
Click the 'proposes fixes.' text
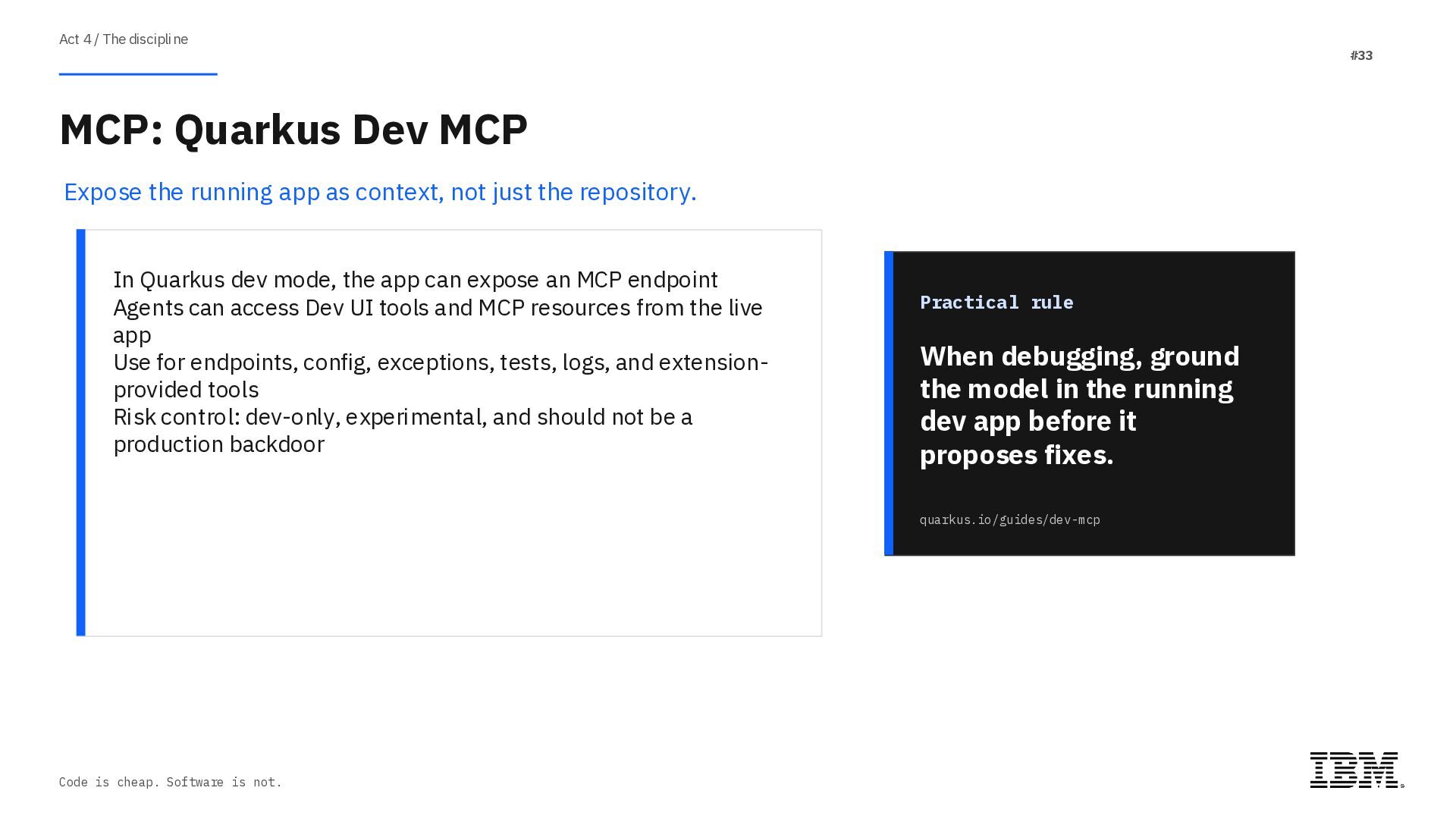click(x=1016, y=455)
